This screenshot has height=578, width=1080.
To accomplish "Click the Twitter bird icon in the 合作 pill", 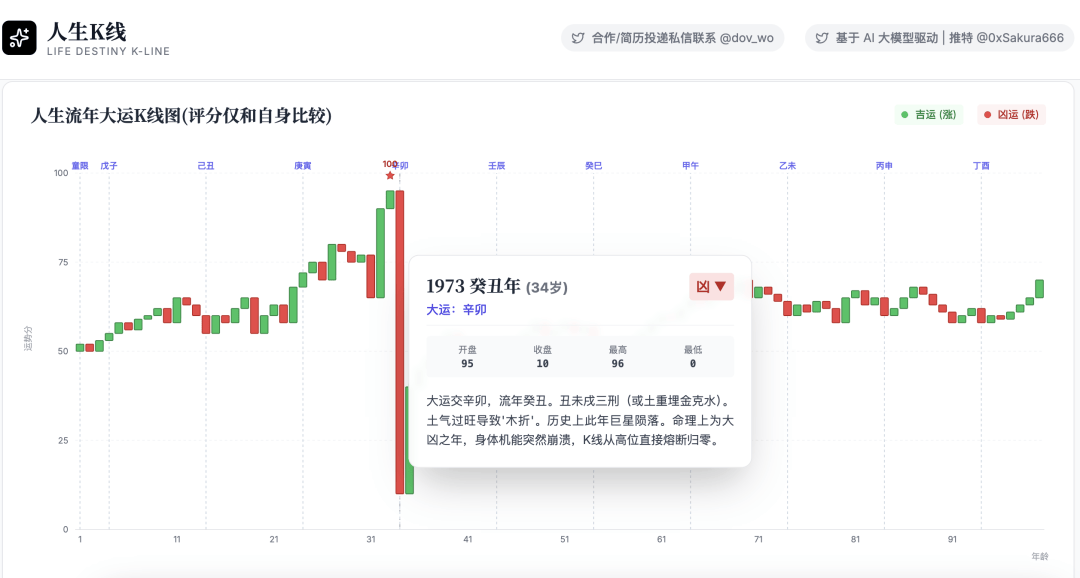I will [x=578, y=36].
